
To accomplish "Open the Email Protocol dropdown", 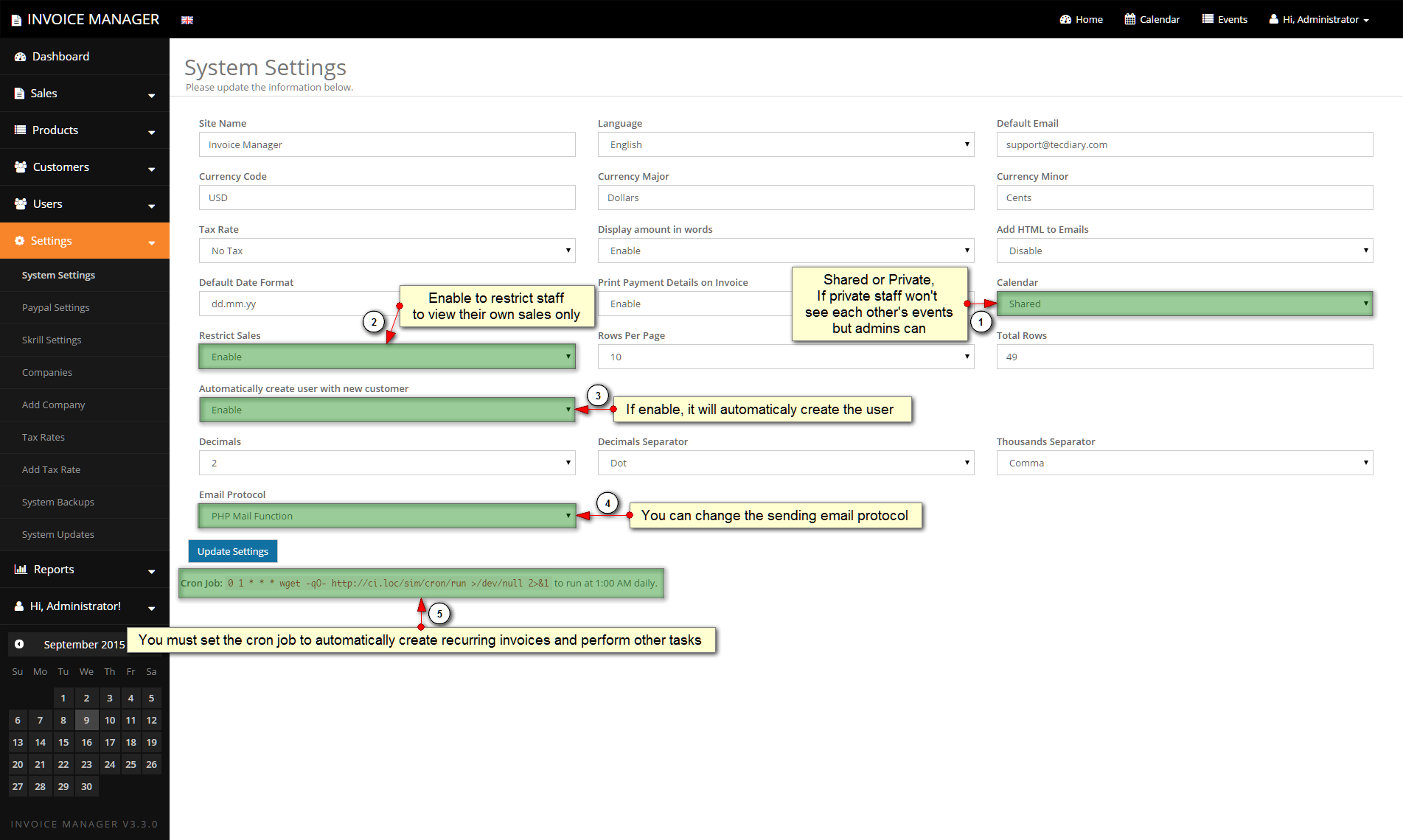I will point(386,516).
